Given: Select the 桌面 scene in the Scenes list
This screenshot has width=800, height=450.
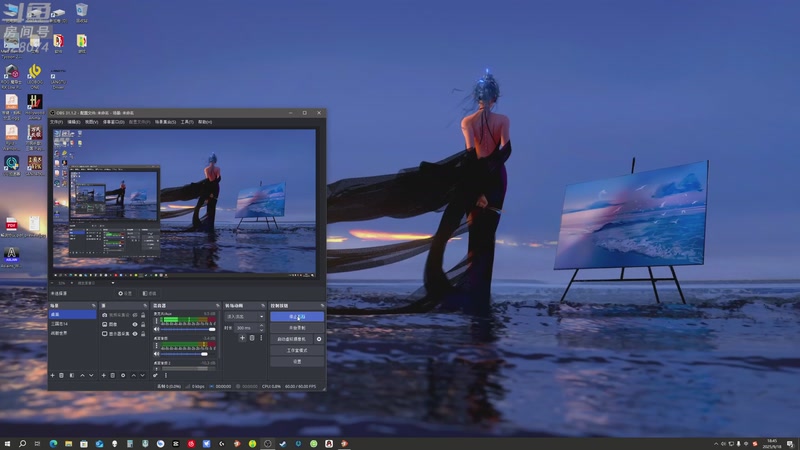Looking at the screenshot, I should (x=72, y=315).
